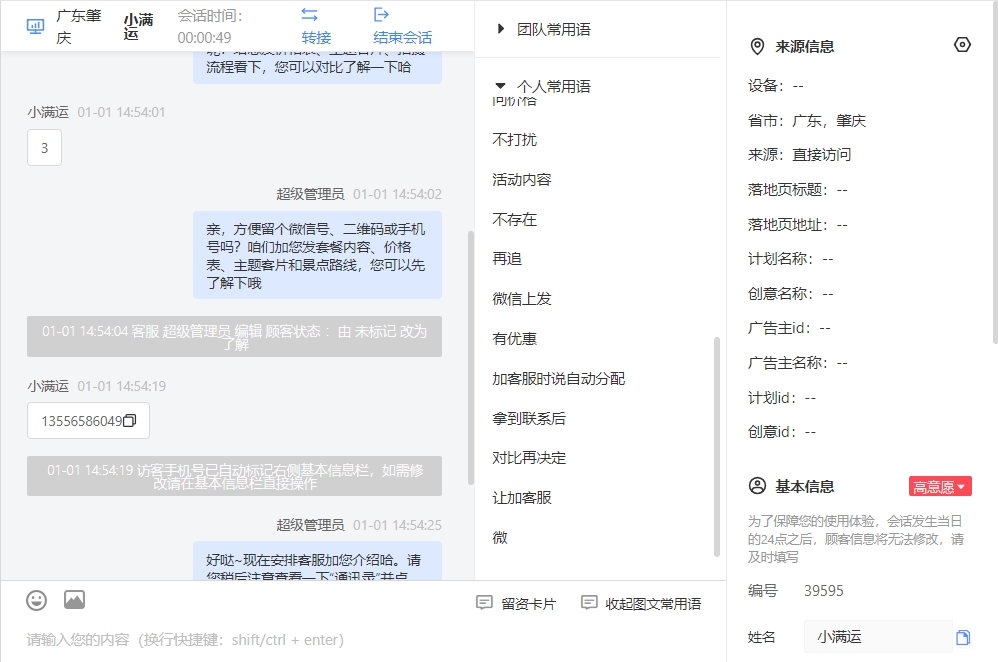
Task: Open the image upload icon
Action: [x=74, y=600]
